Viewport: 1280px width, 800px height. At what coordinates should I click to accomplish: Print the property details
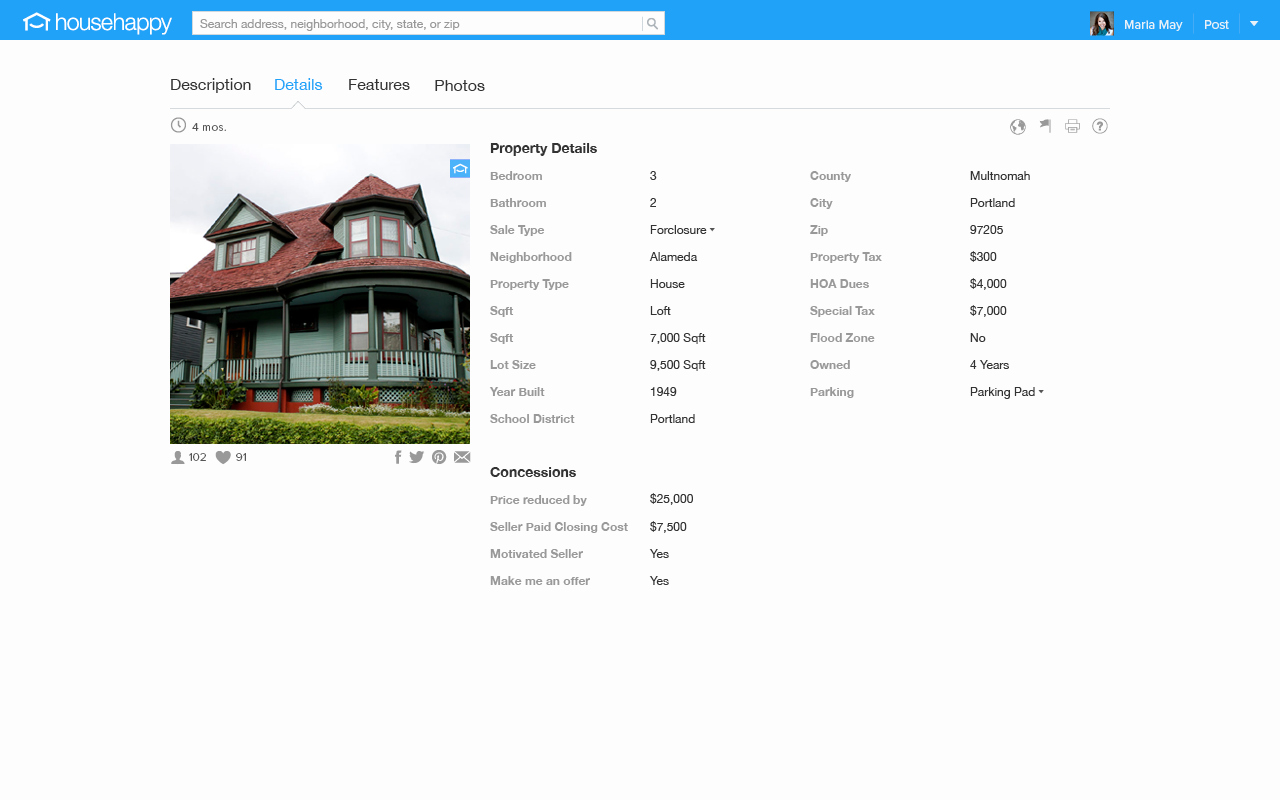[1072, 126]
